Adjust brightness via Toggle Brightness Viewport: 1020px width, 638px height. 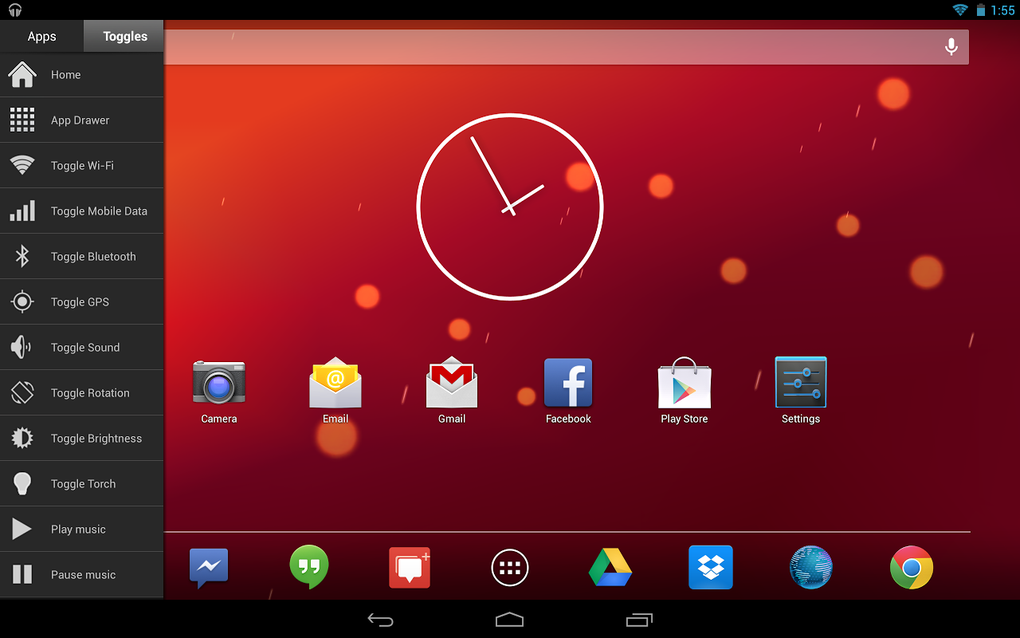[80, 438]
